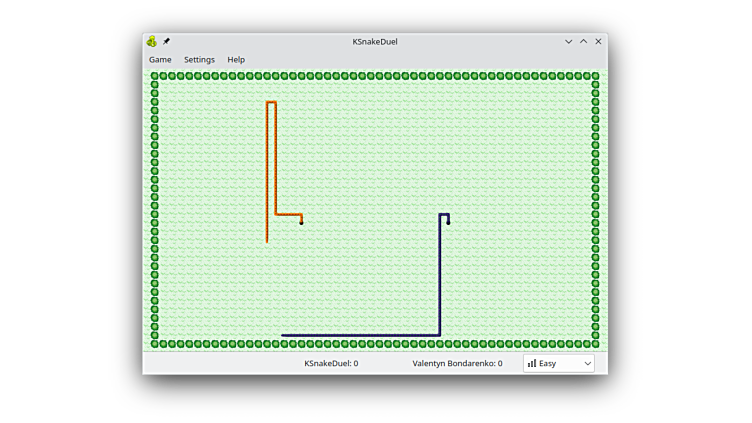This screenshot has width=752, height=423.
Task: Click the bottom-right green border tile
Action: click(595, 343)
